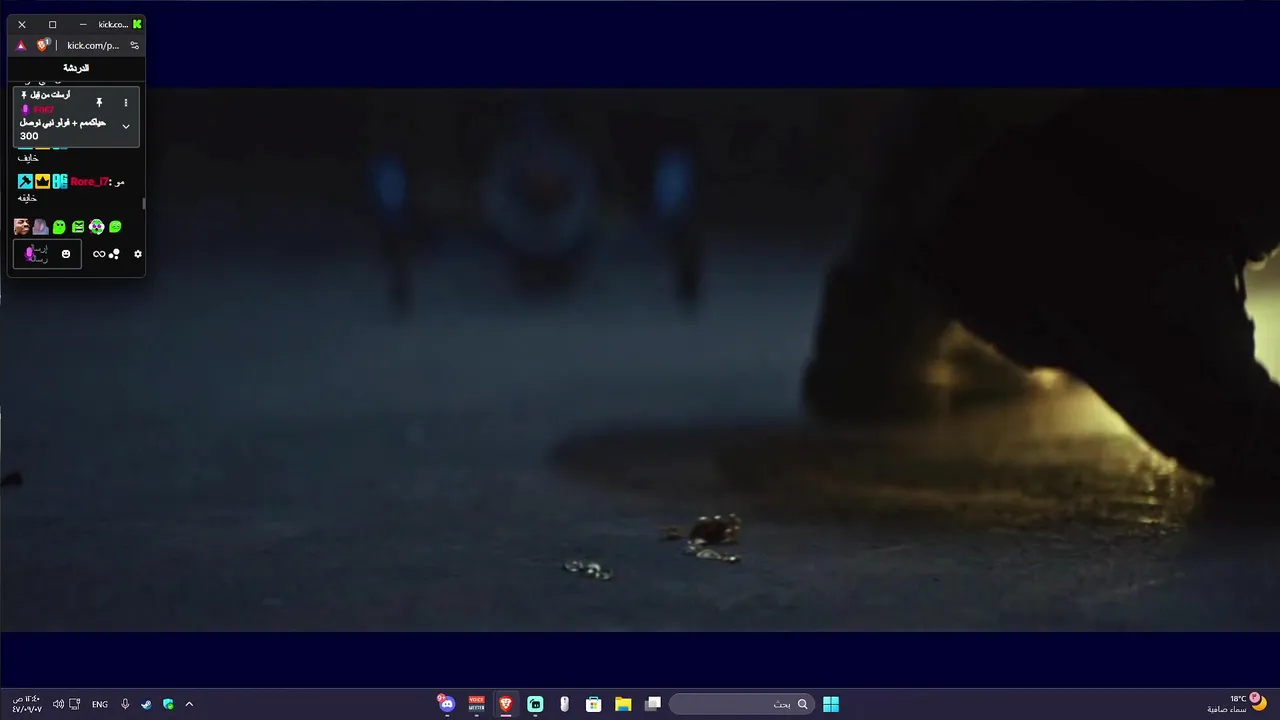1280x720 pixels.
Task: Open network status tray icon
Action: pyautogui.click(x=75, y=704)
